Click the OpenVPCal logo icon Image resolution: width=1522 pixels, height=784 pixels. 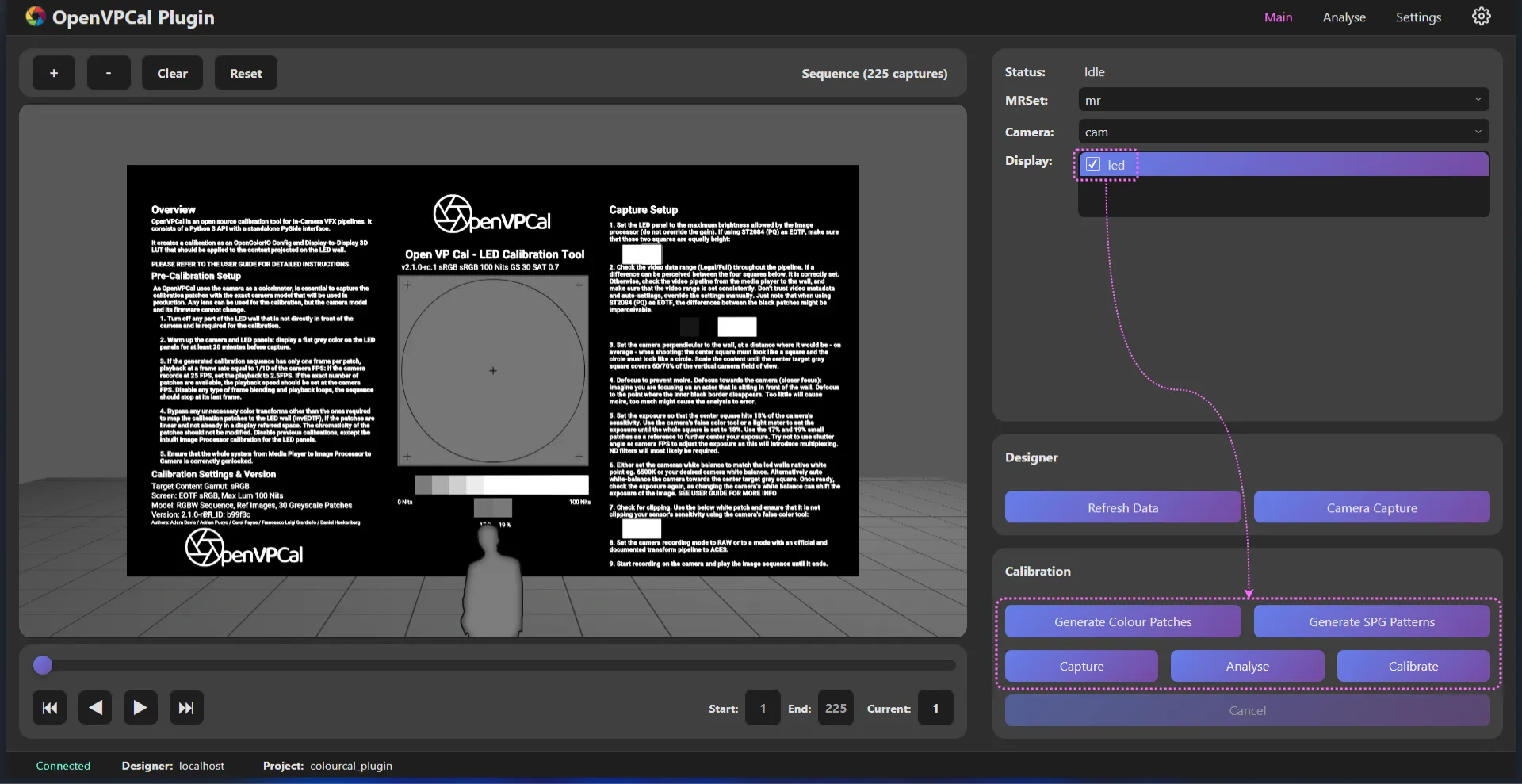pyautogui.click(x=35, y=17)
